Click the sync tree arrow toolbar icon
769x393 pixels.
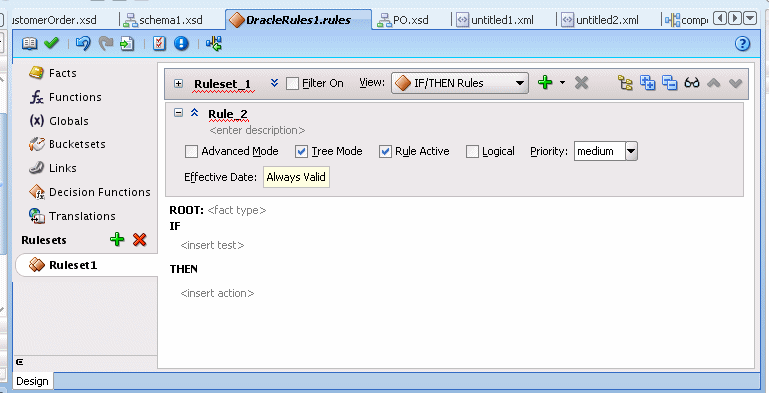pos(214,44)
